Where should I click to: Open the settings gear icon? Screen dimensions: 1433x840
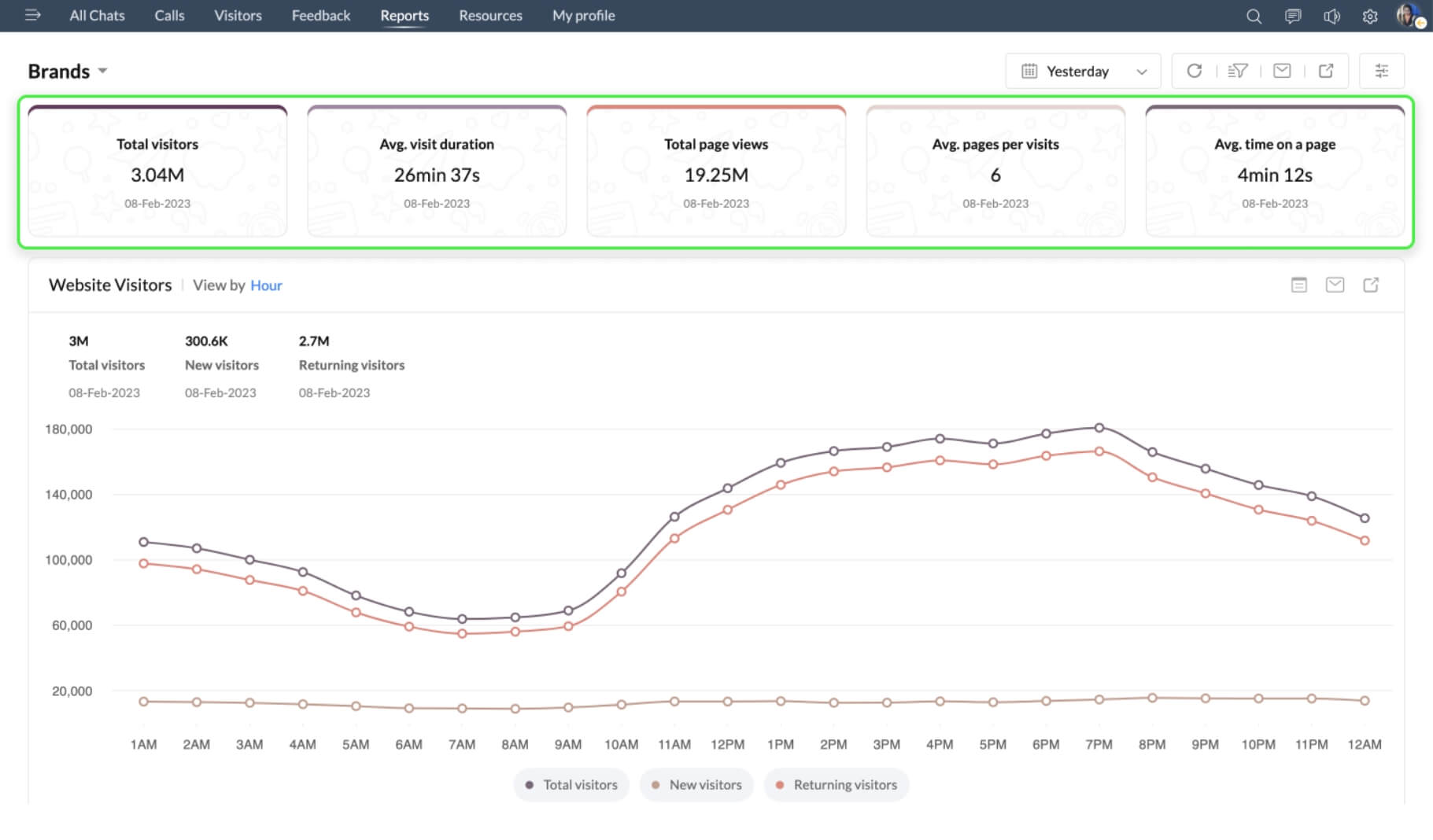1370,17
